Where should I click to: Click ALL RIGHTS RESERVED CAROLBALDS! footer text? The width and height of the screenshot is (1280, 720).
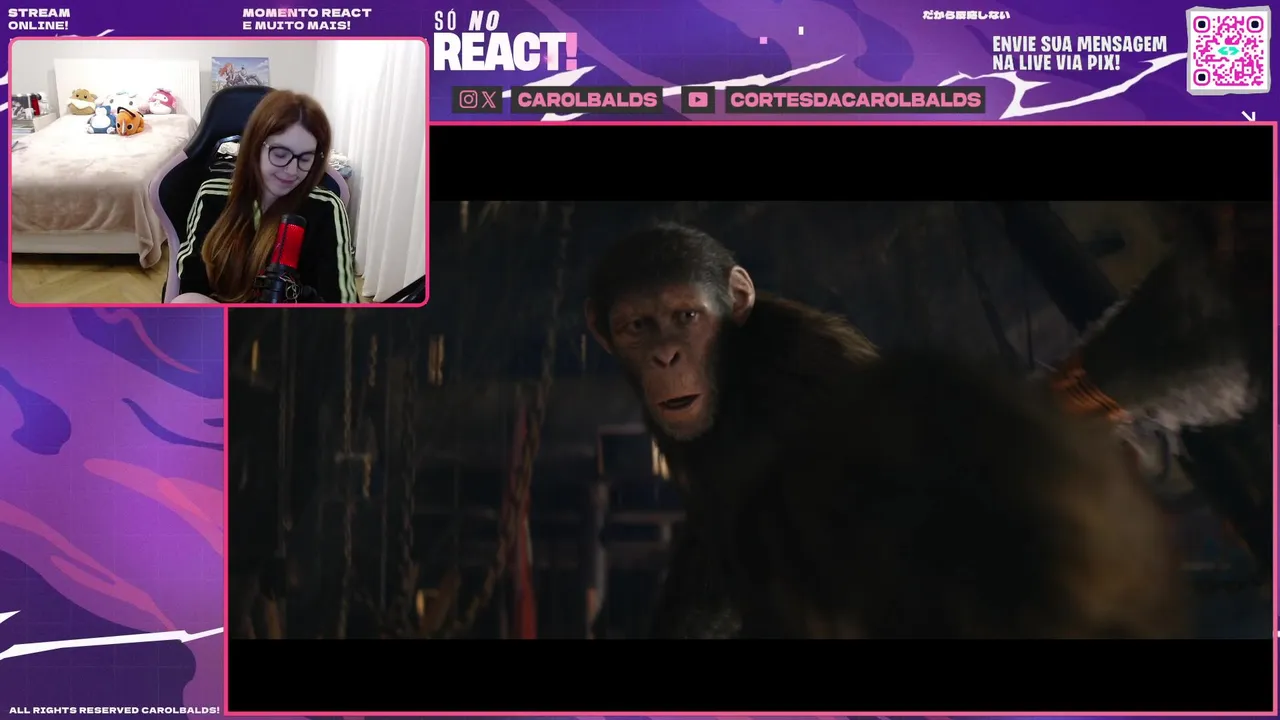(x=114, y=710)
